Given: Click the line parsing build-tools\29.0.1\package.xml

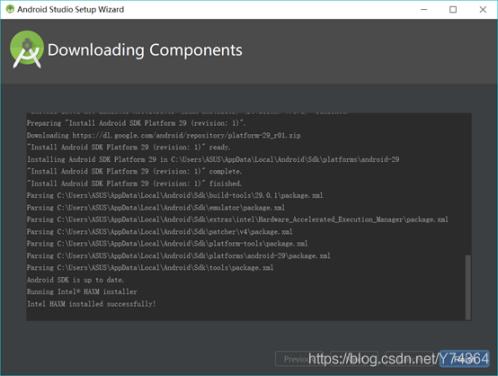Looking at the screenshot, I should (175, 195).
